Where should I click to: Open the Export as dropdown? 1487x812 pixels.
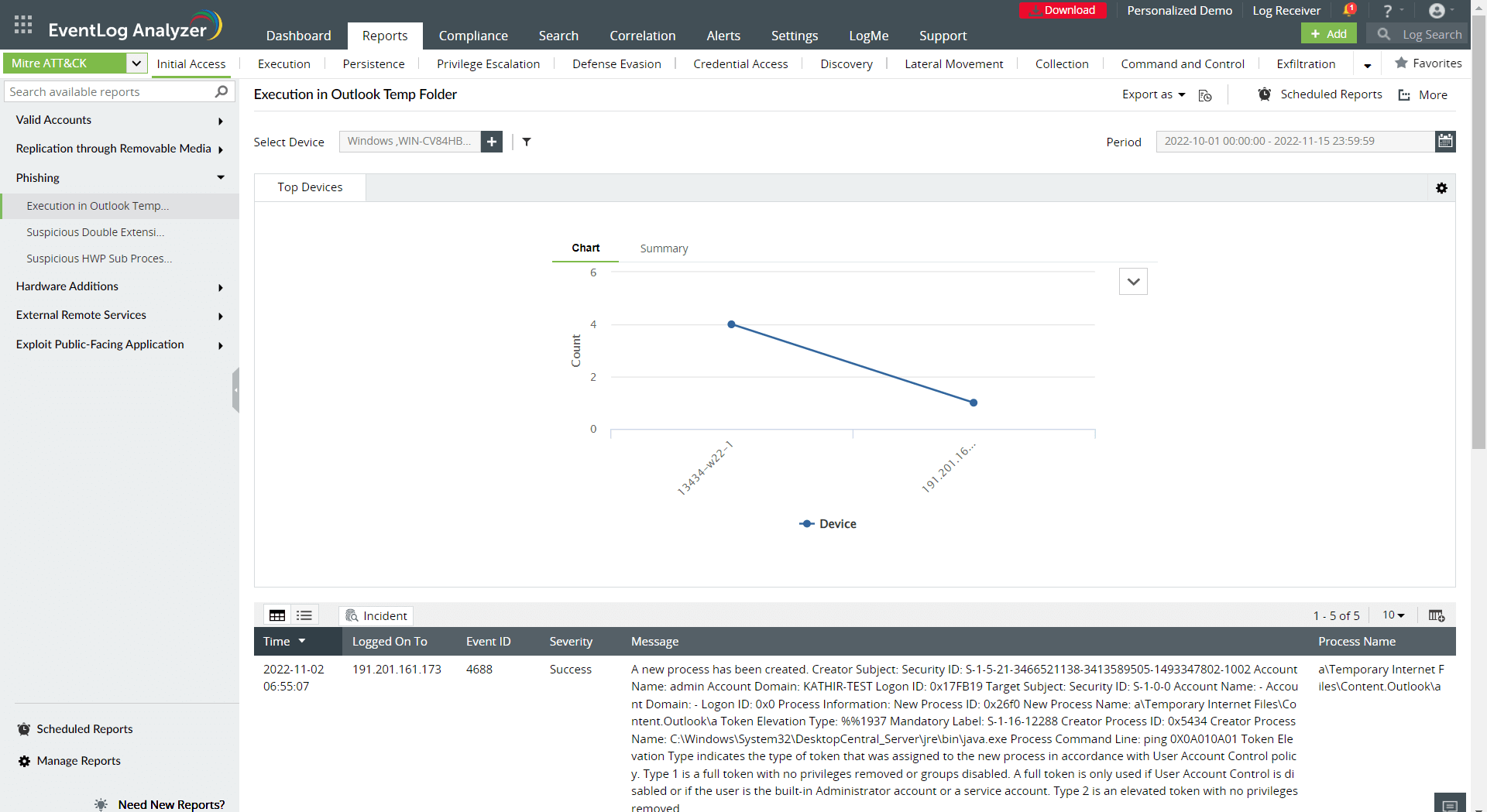pos(1154,94)
